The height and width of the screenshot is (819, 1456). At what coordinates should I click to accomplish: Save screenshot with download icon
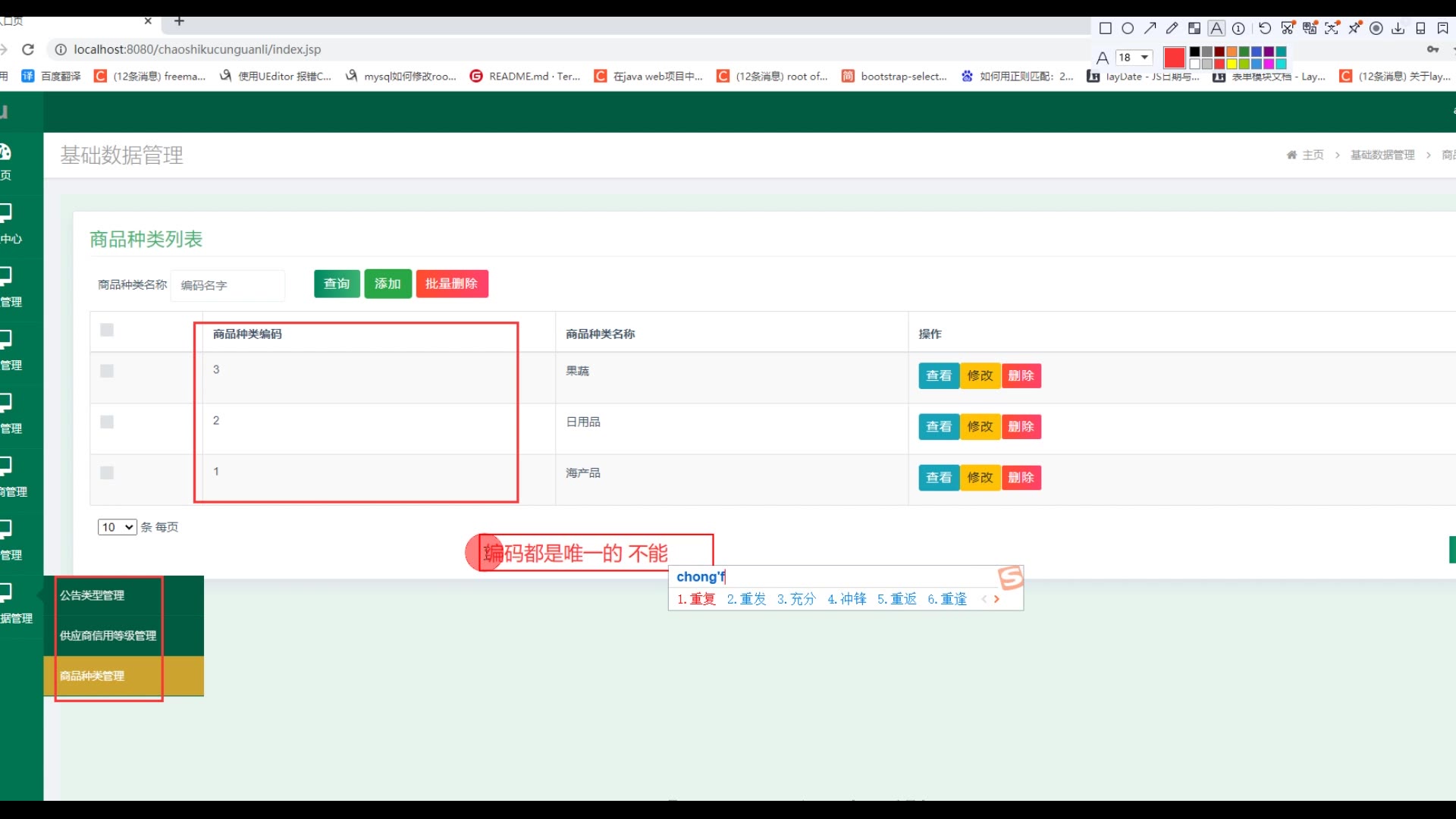click(1398, 28)
